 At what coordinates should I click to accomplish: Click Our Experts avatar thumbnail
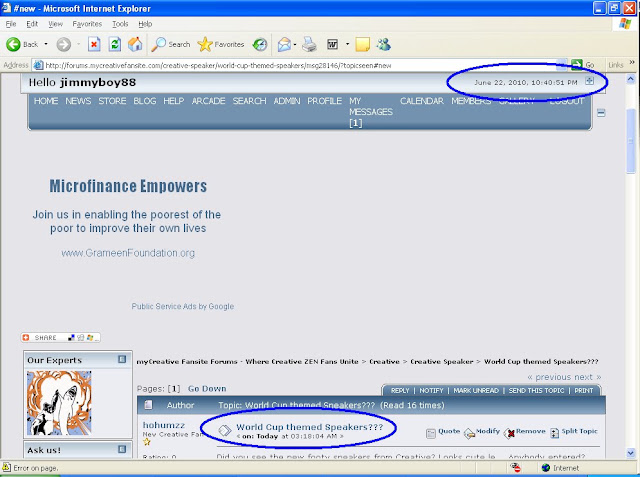[x=59, y=403]
